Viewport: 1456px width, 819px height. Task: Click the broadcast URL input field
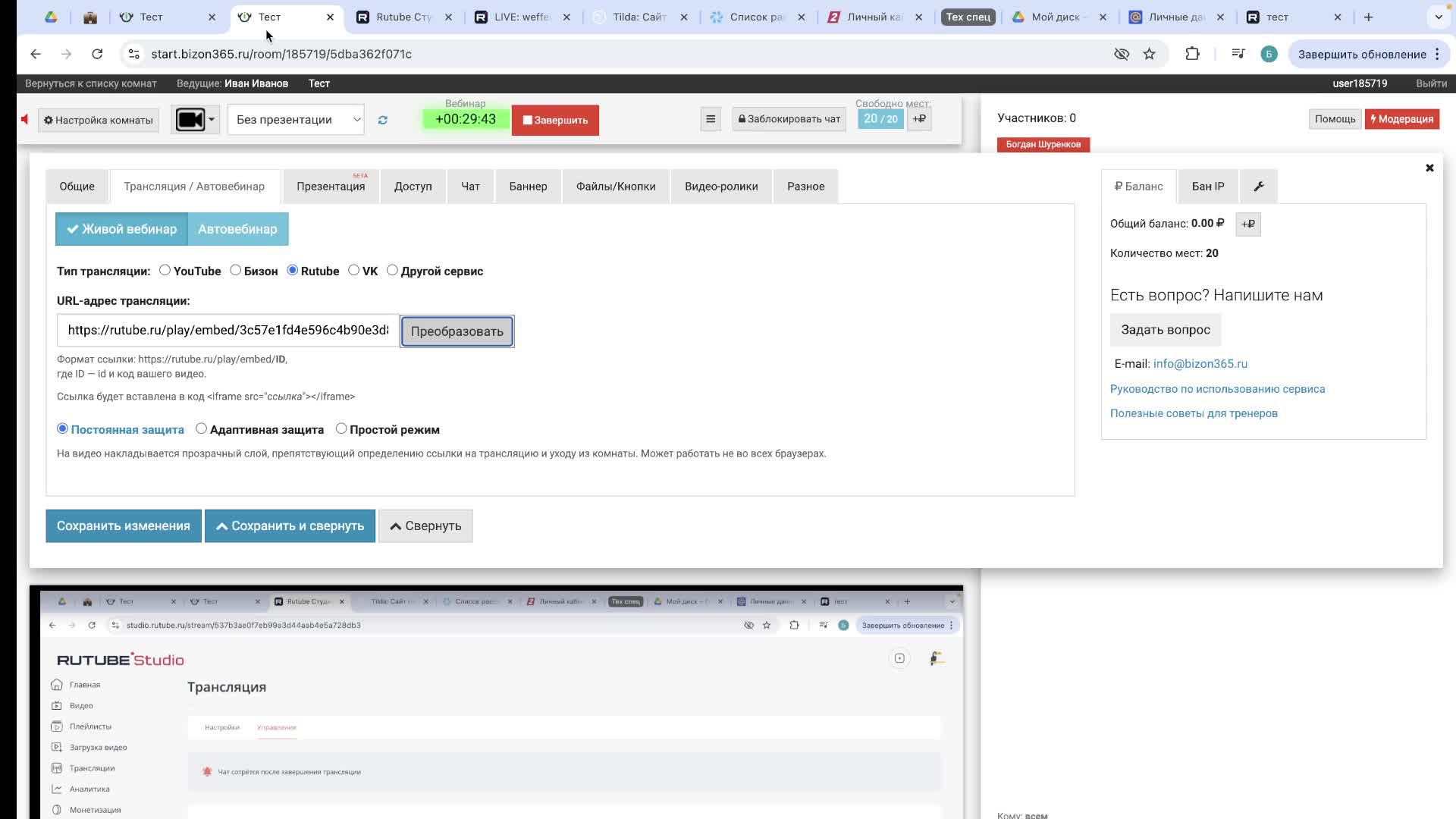(x=227, y=331)
